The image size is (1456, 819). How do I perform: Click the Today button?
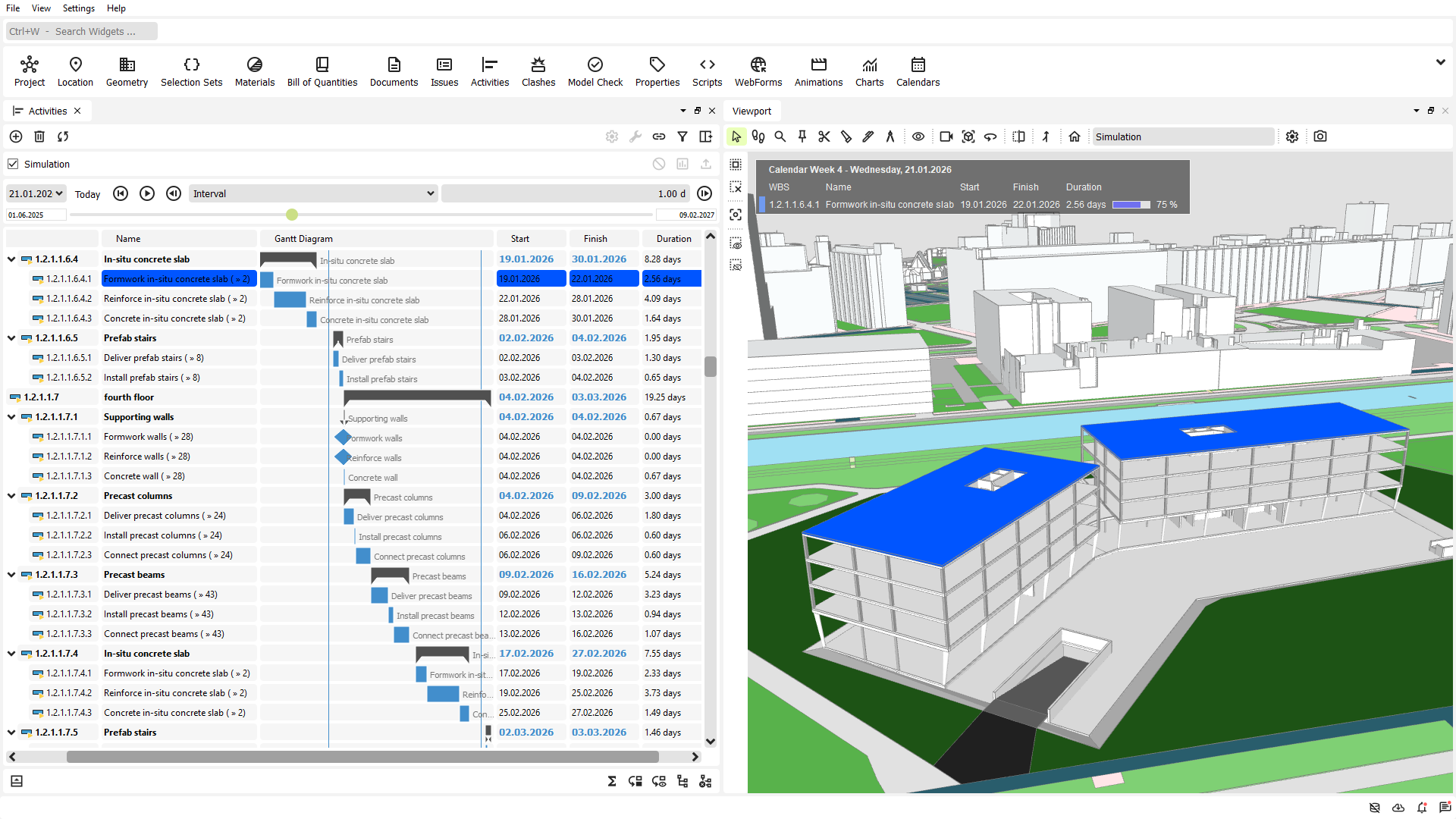[x=87, y=194]
